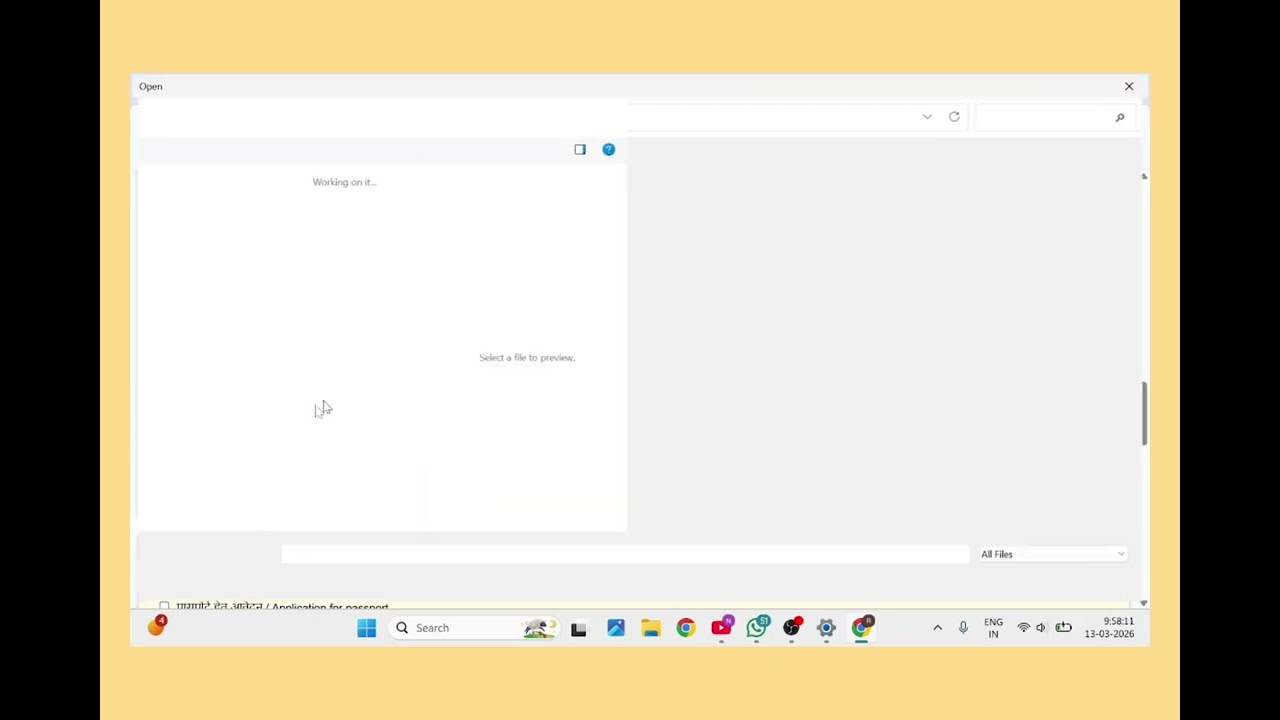Switch to the active Chrome profile window icon

[862, 627]
